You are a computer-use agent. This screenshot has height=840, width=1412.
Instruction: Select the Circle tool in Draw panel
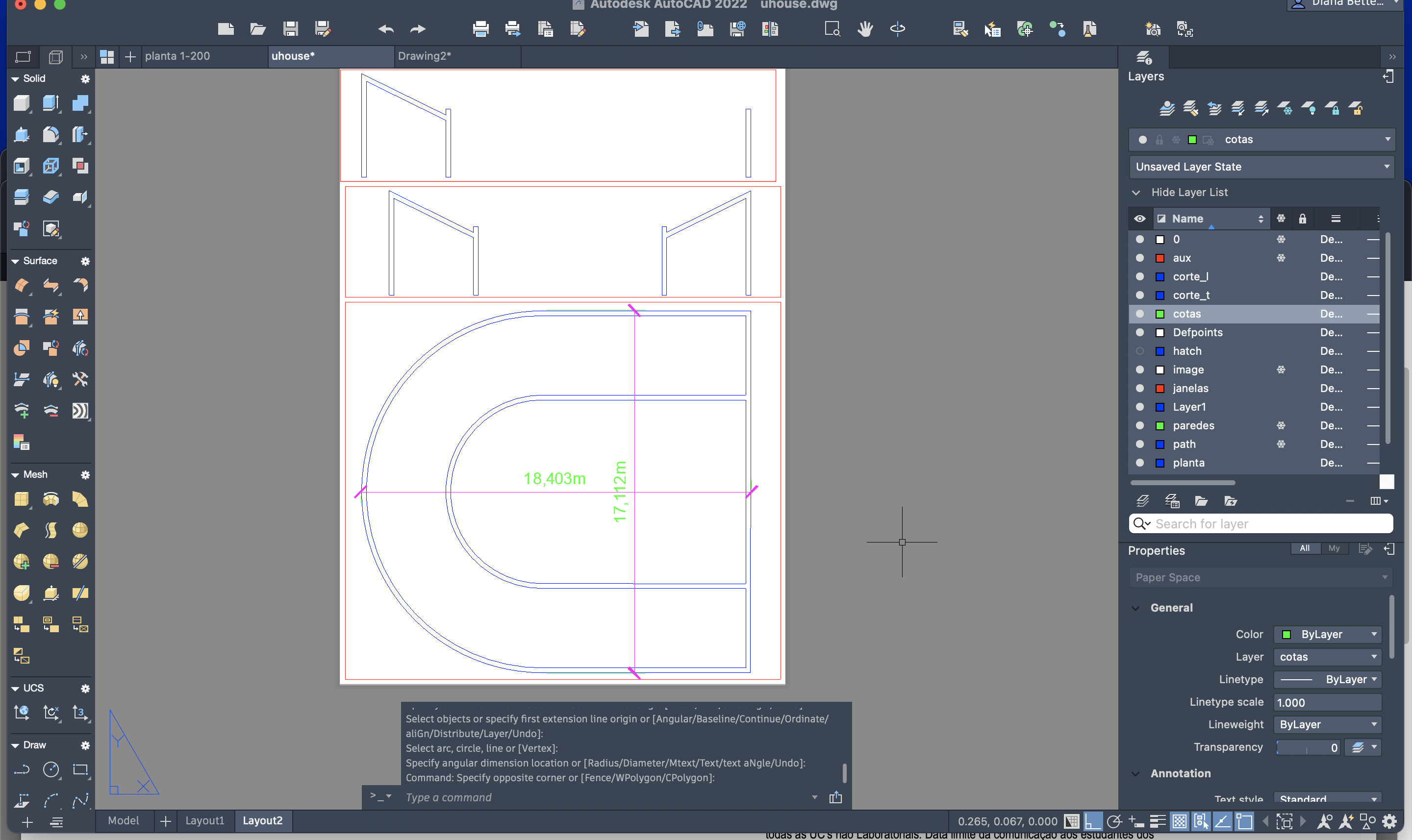(51, 769)
